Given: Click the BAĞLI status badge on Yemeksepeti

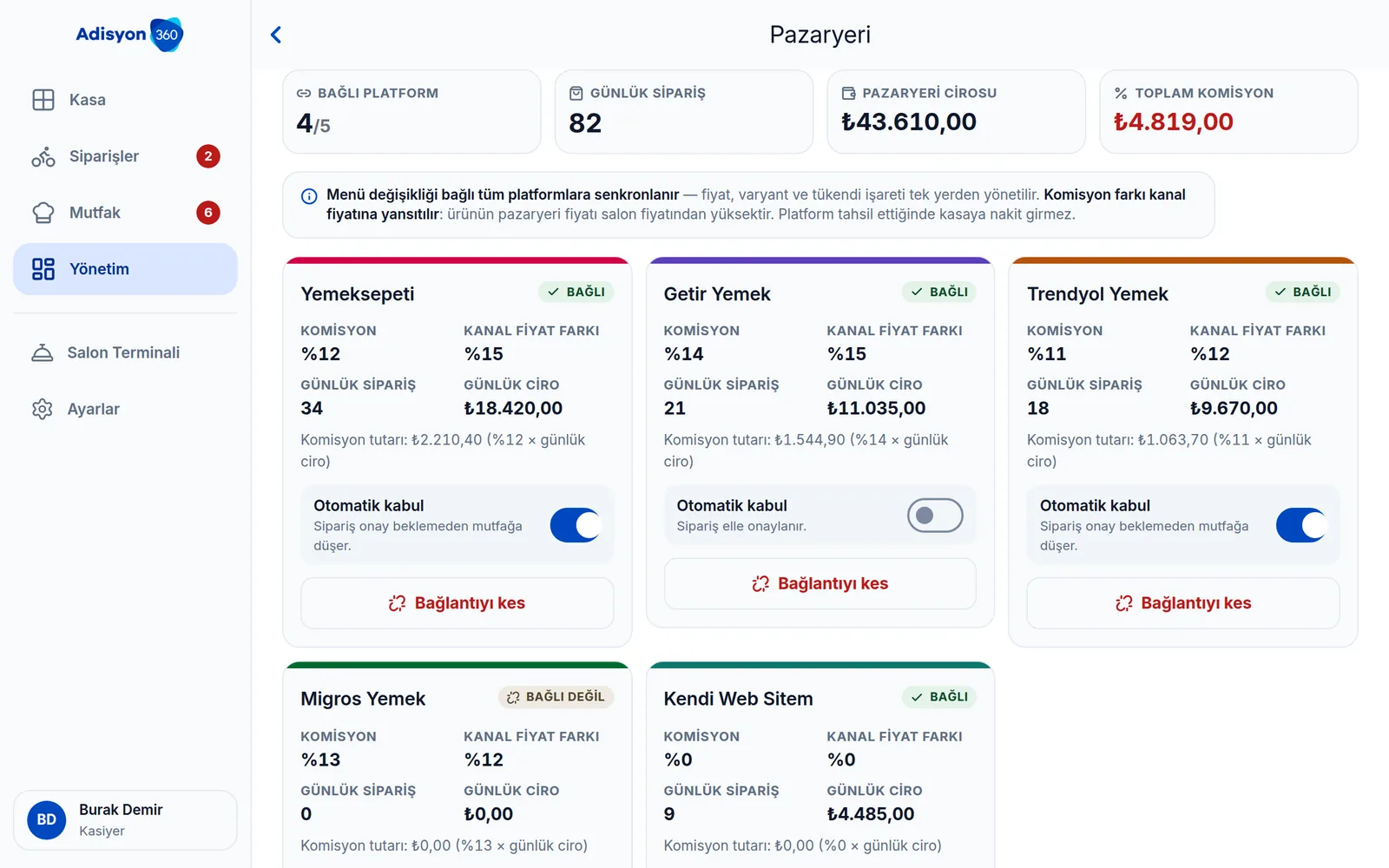Looking at the screenshot, I should (576, 293).
